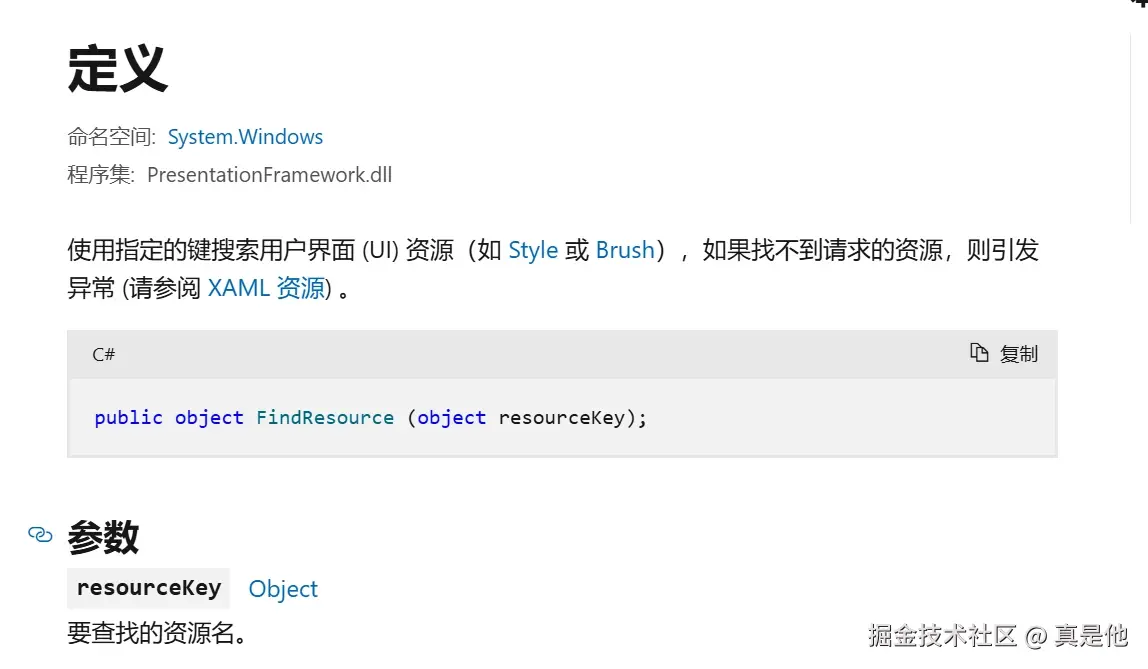Click FindResource in the code signature

(325, 418)
